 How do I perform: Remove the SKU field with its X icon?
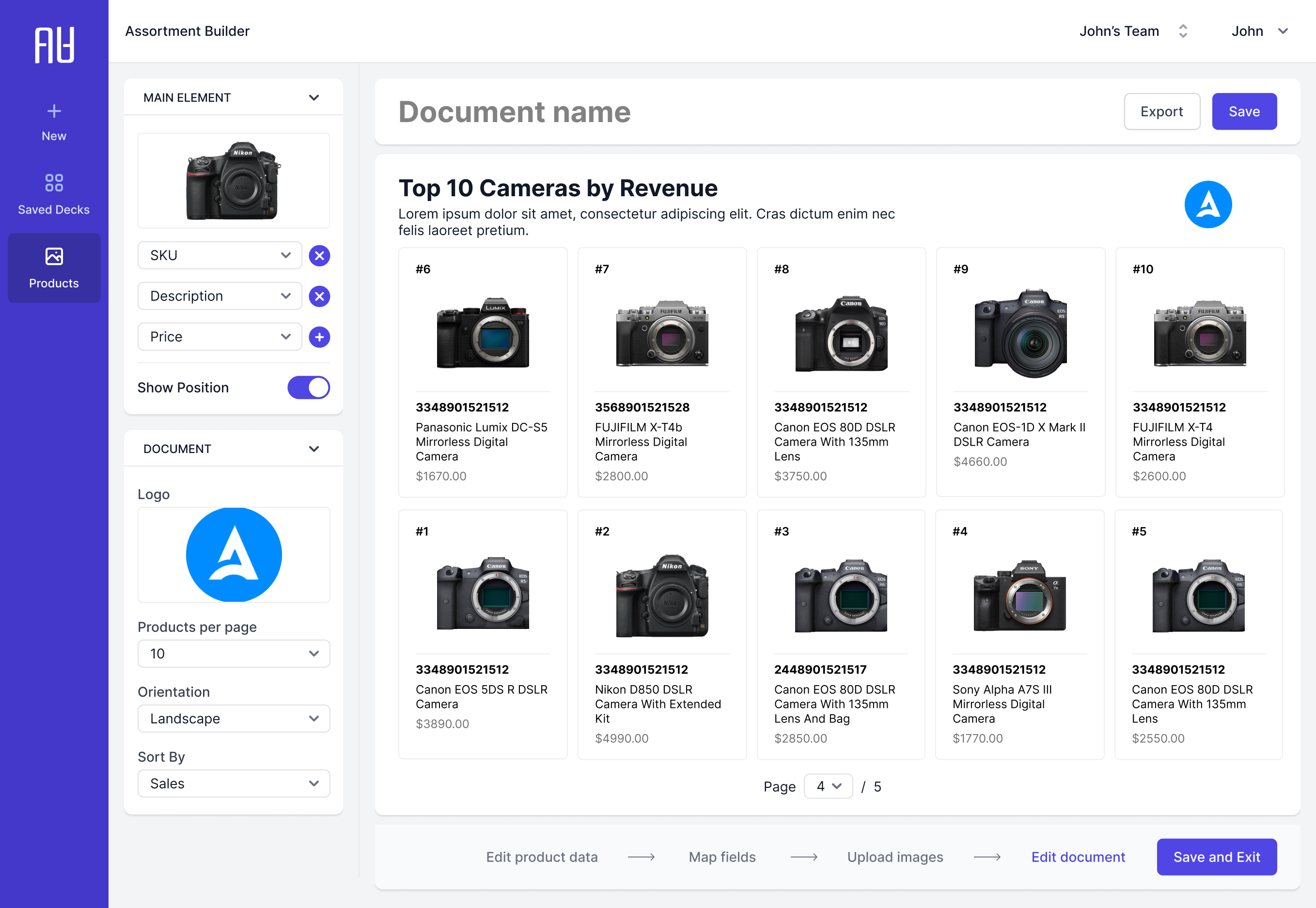319,255
